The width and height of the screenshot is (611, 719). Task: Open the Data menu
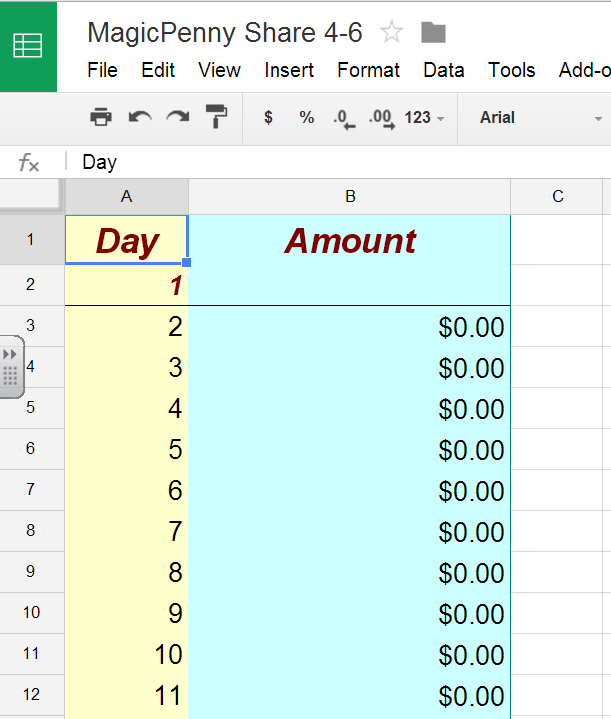point(444,70)
